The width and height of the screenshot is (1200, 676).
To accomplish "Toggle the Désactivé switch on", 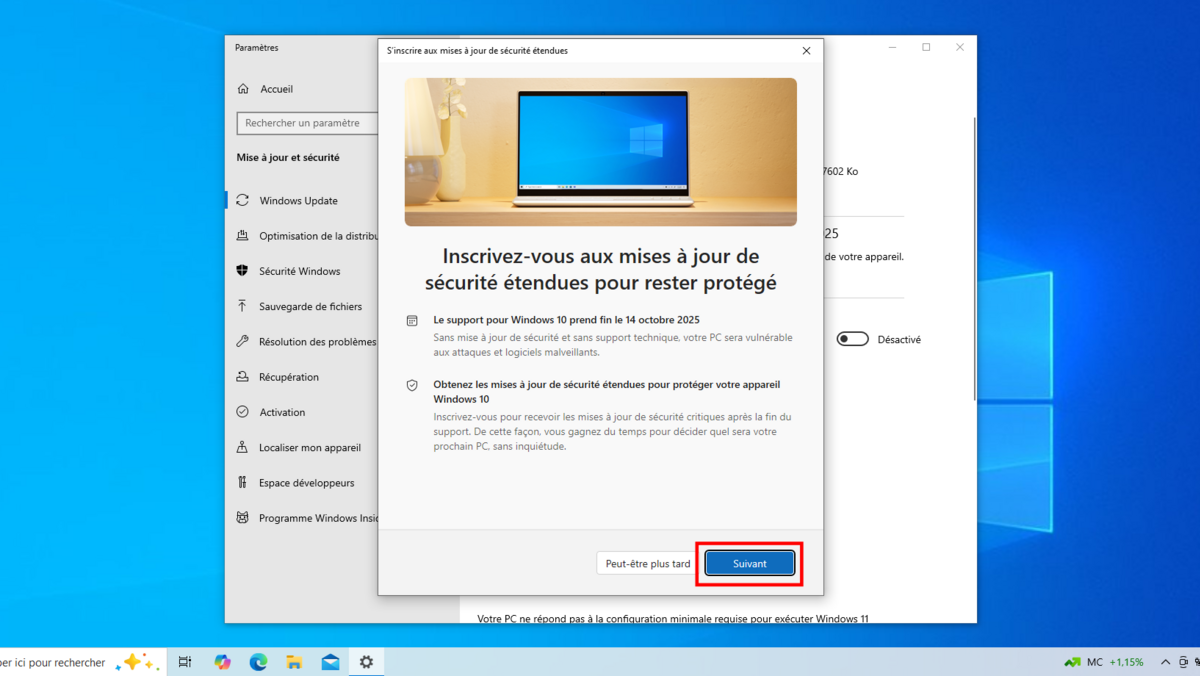I will click(852, 339).
